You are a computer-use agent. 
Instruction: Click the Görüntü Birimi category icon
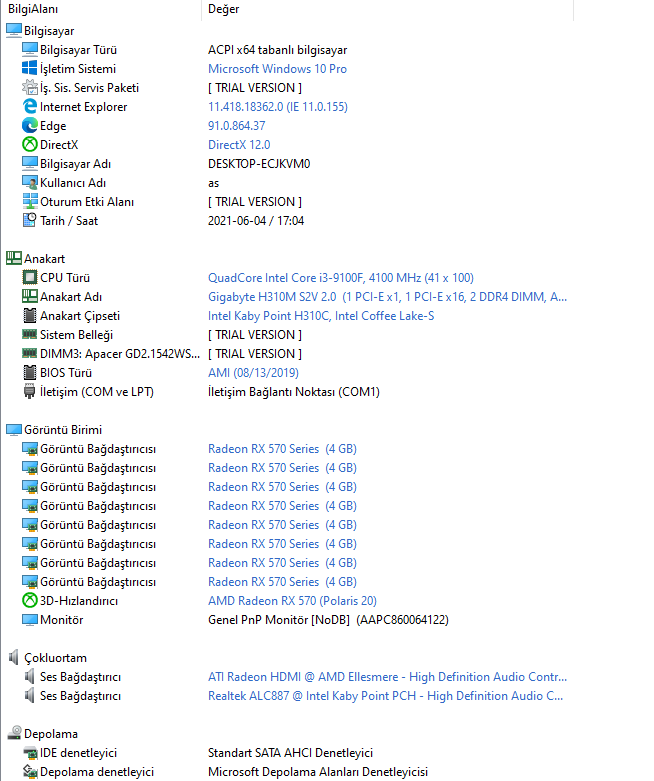[x=14, y=429]
